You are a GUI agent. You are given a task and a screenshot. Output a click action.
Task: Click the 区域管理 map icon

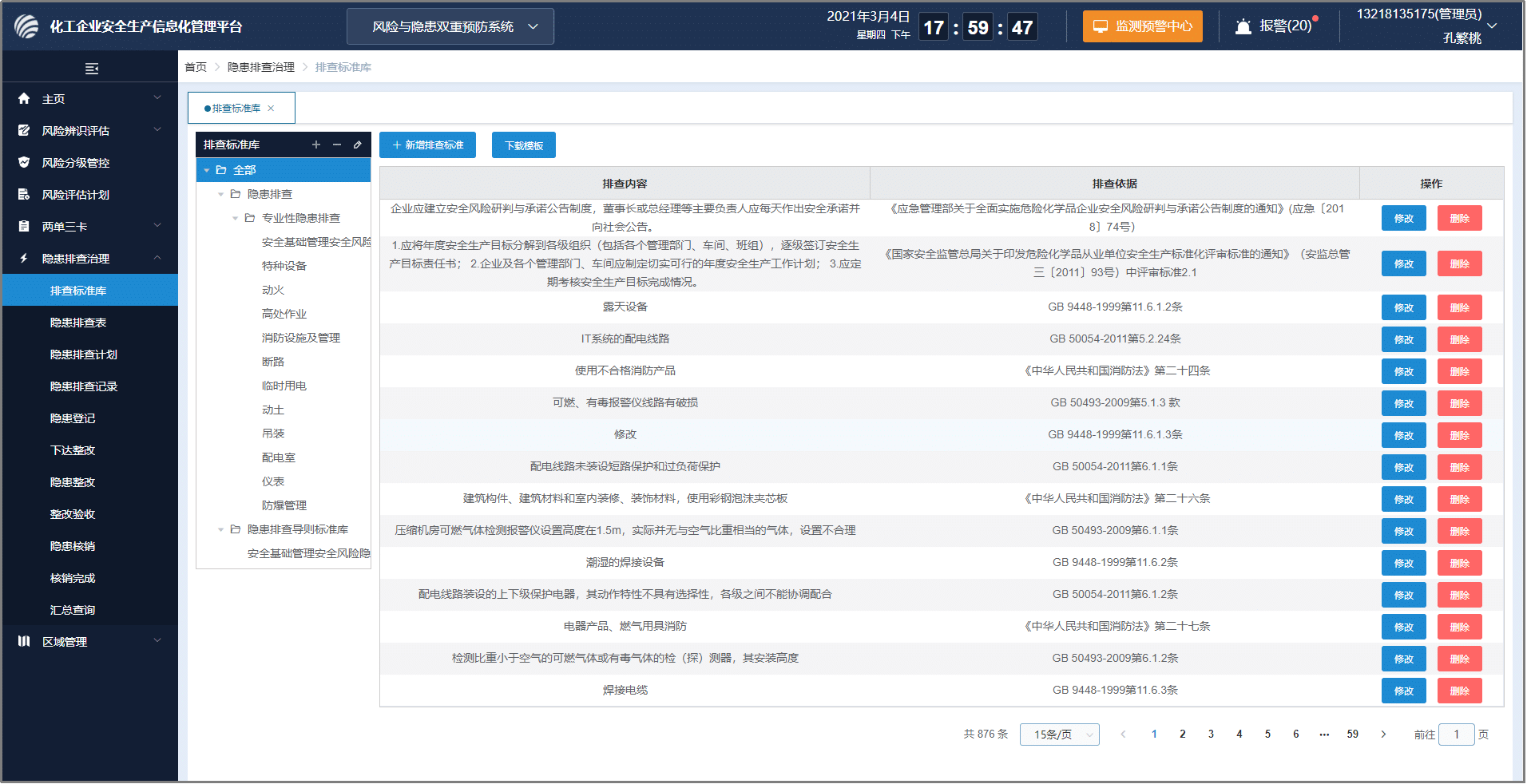point(24,641)
